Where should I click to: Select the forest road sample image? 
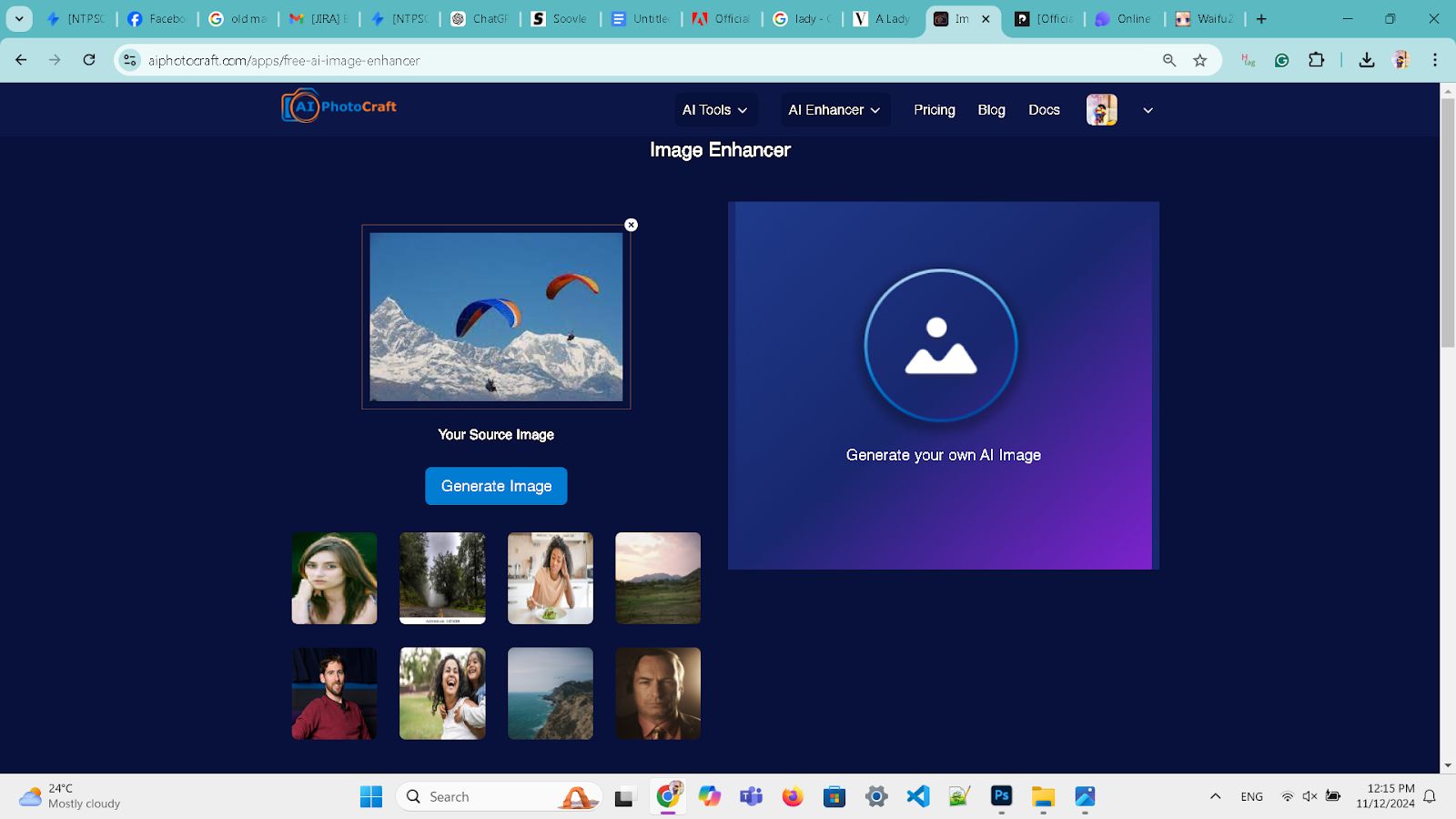(442, 579)
